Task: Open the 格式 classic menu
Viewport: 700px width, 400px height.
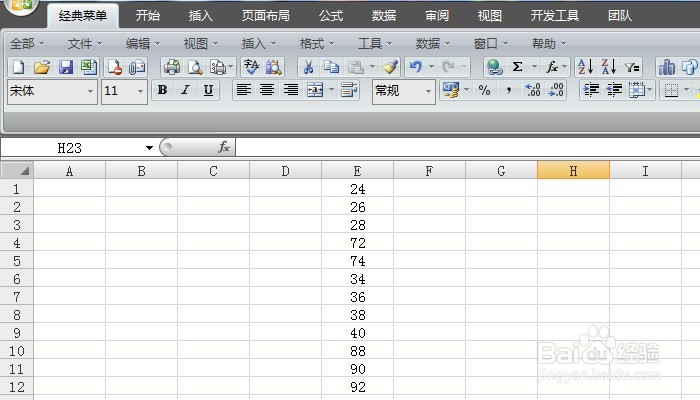Action: click(317, 44)
